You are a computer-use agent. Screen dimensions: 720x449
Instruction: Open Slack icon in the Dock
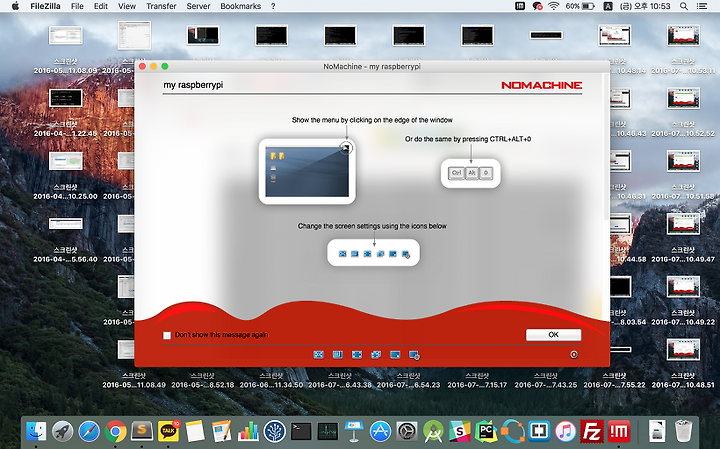[460, 432]
